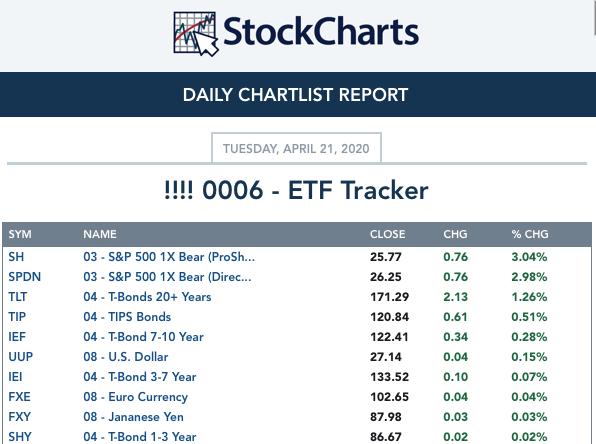Click the CLOSE column header
The image size is (596, 444).
(388, 234)
